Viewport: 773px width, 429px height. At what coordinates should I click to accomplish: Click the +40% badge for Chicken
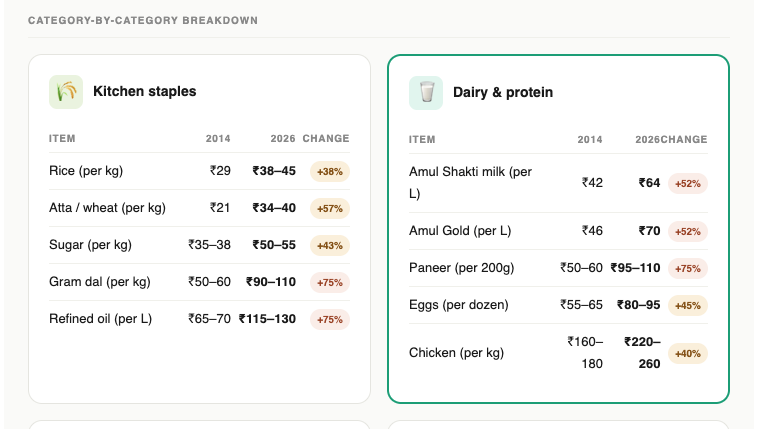(x=688, y=354)
